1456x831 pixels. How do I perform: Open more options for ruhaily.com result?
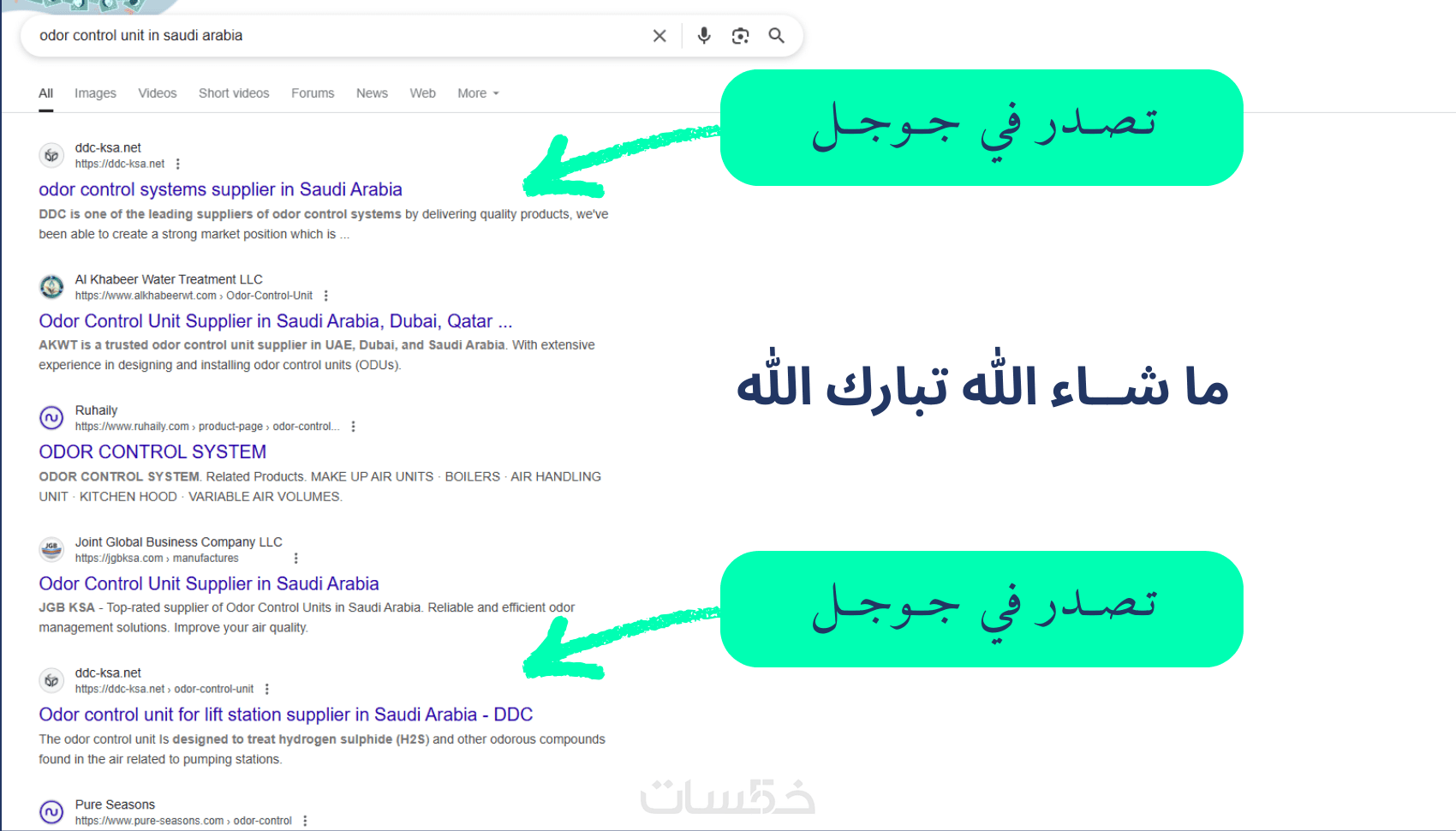pyautogui.click(x=353, y=427)
